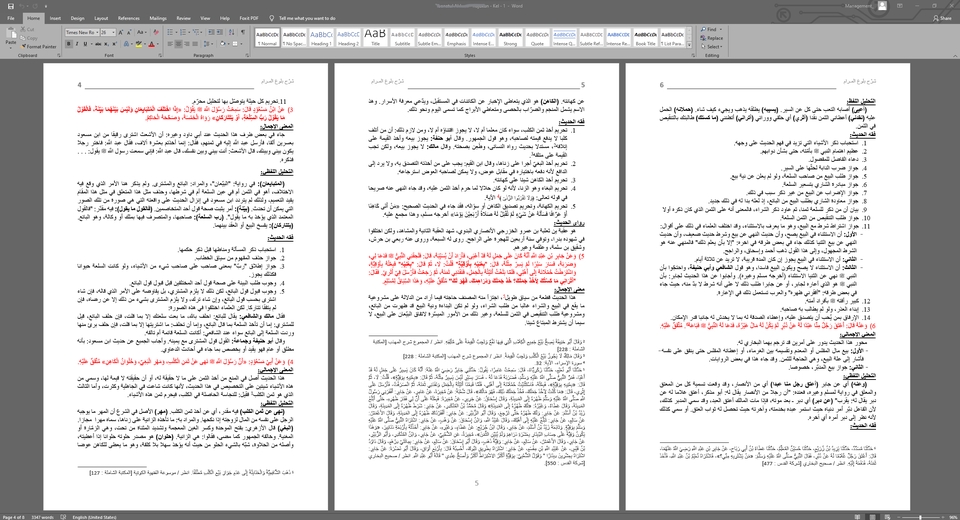960x520 pixels.
Task: Undo the last action
Action: (x=20, y=6)
